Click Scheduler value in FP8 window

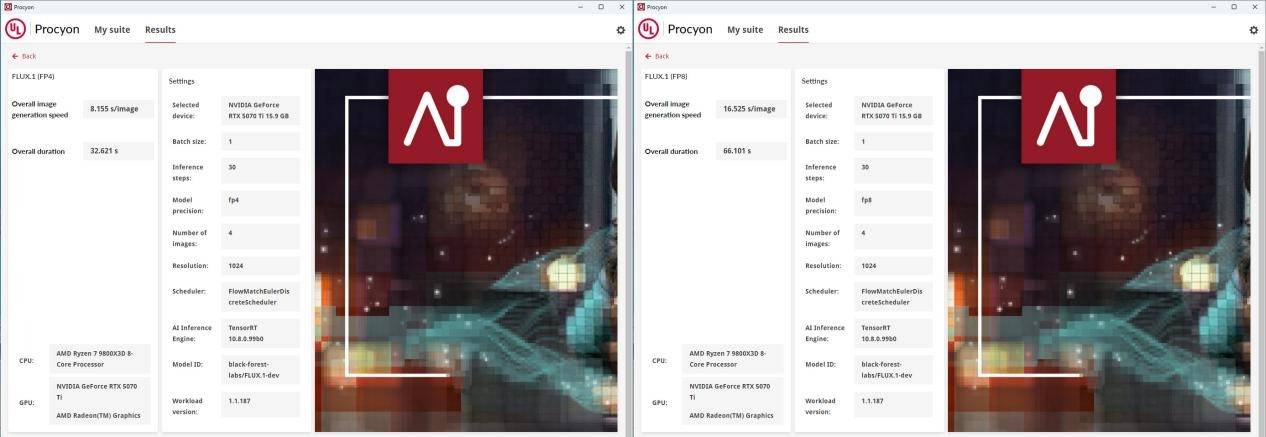(x=894, y=296)
